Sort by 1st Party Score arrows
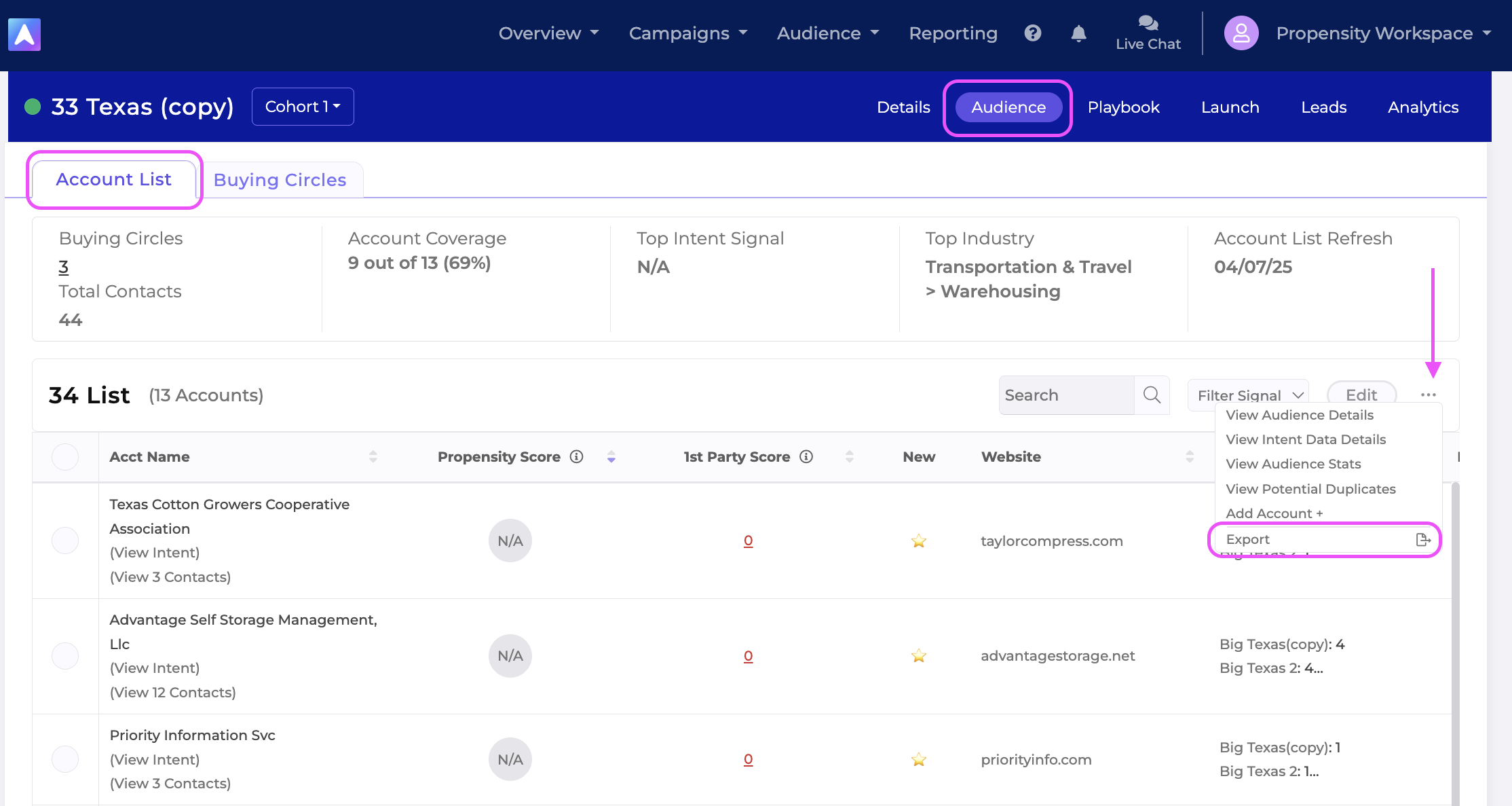This screenshot has height=806, width=1512. coord(849,456)
